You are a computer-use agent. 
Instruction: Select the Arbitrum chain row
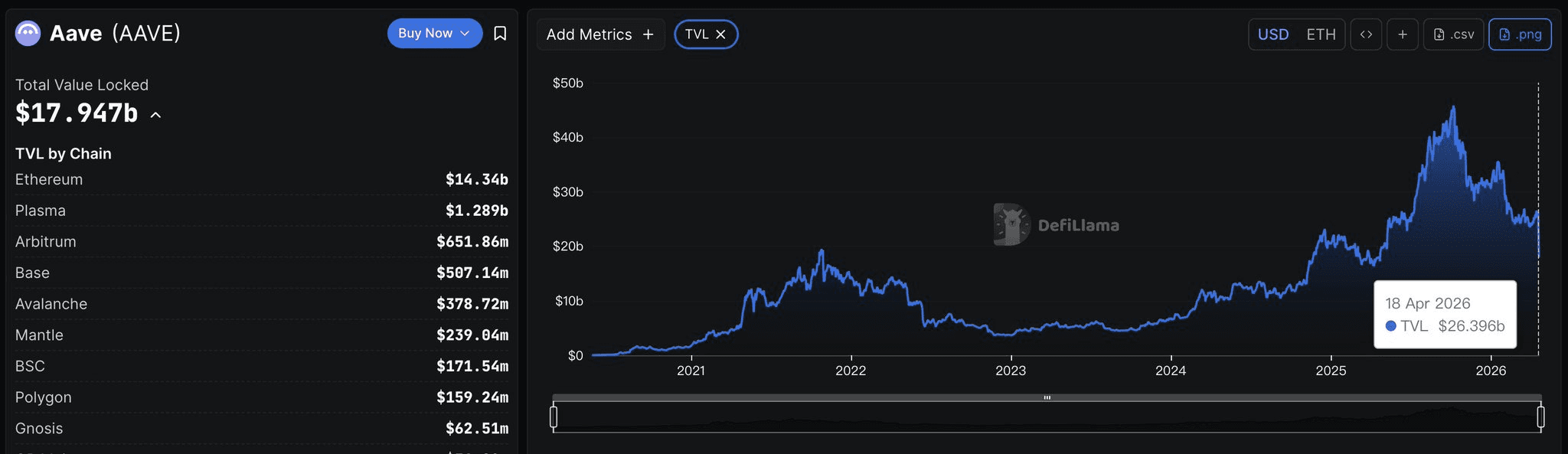tap(261, 242)
